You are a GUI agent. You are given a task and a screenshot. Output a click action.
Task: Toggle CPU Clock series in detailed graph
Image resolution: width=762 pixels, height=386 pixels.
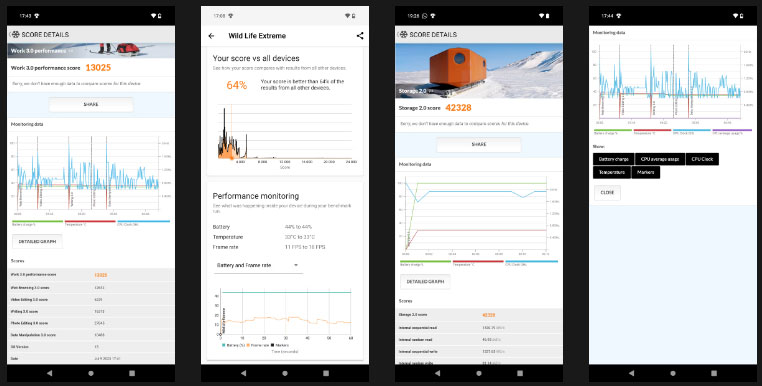pos(702,159)
